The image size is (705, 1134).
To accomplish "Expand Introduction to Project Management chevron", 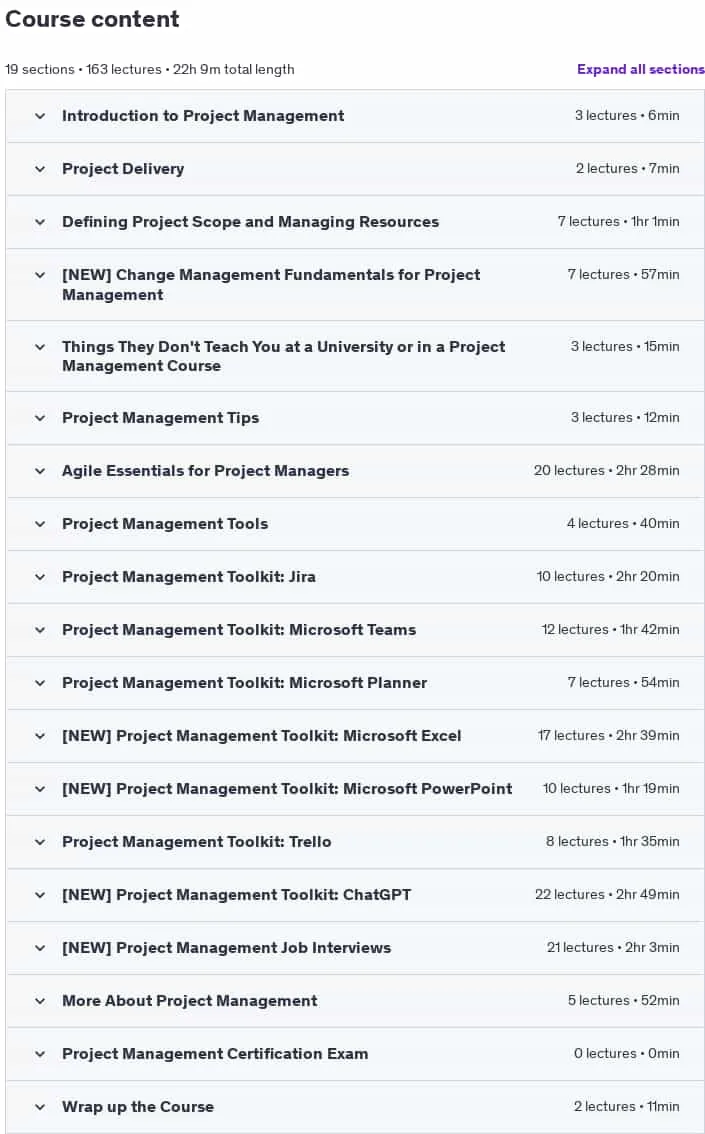I will 40,116.
